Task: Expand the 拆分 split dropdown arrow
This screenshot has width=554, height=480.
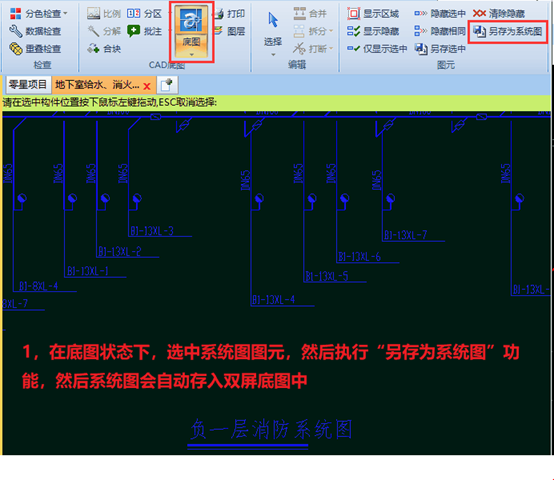Action: 331,31
